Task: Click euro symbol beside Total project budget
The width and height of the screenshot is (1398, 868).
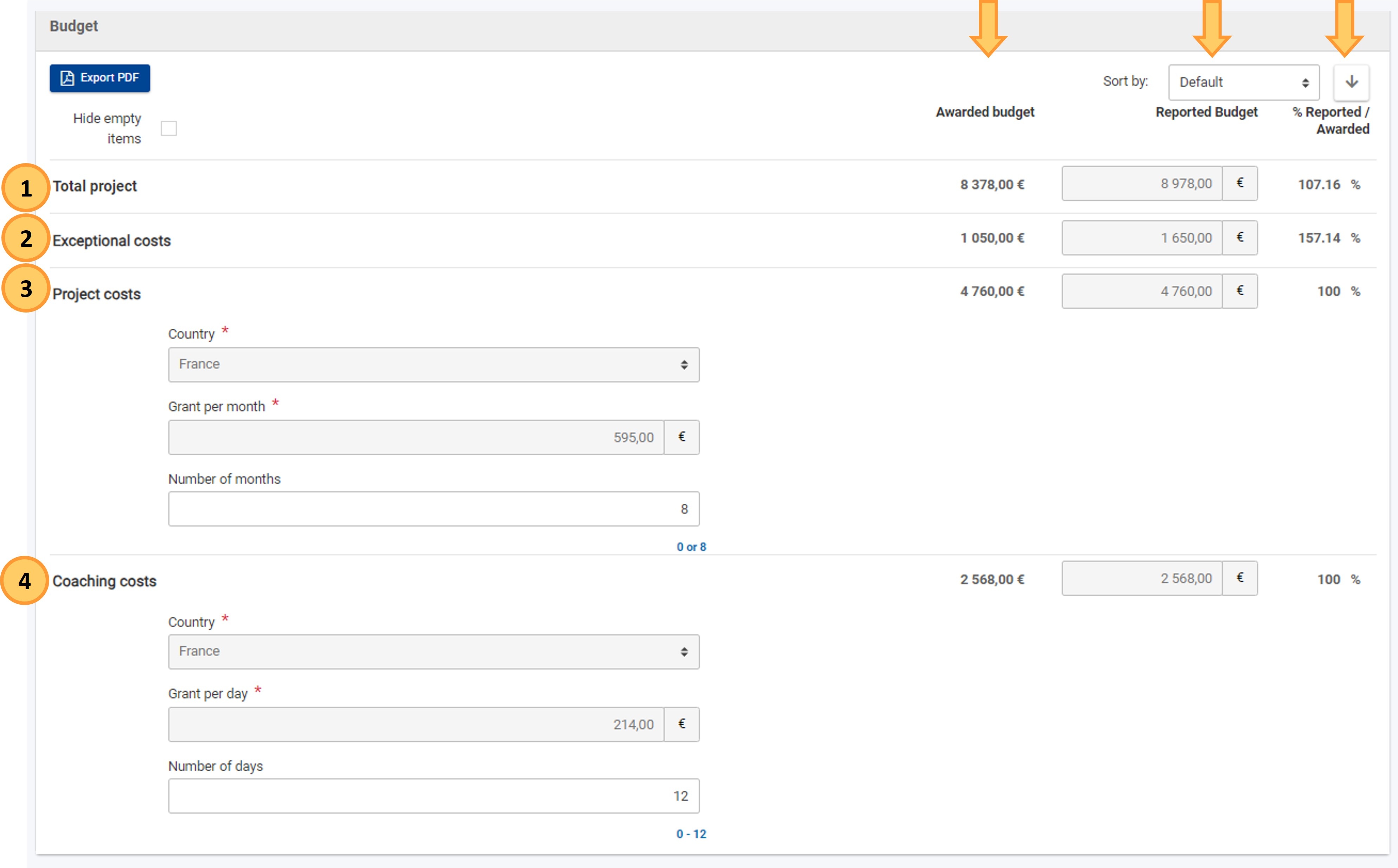Action: click(x=1240, y=184)
